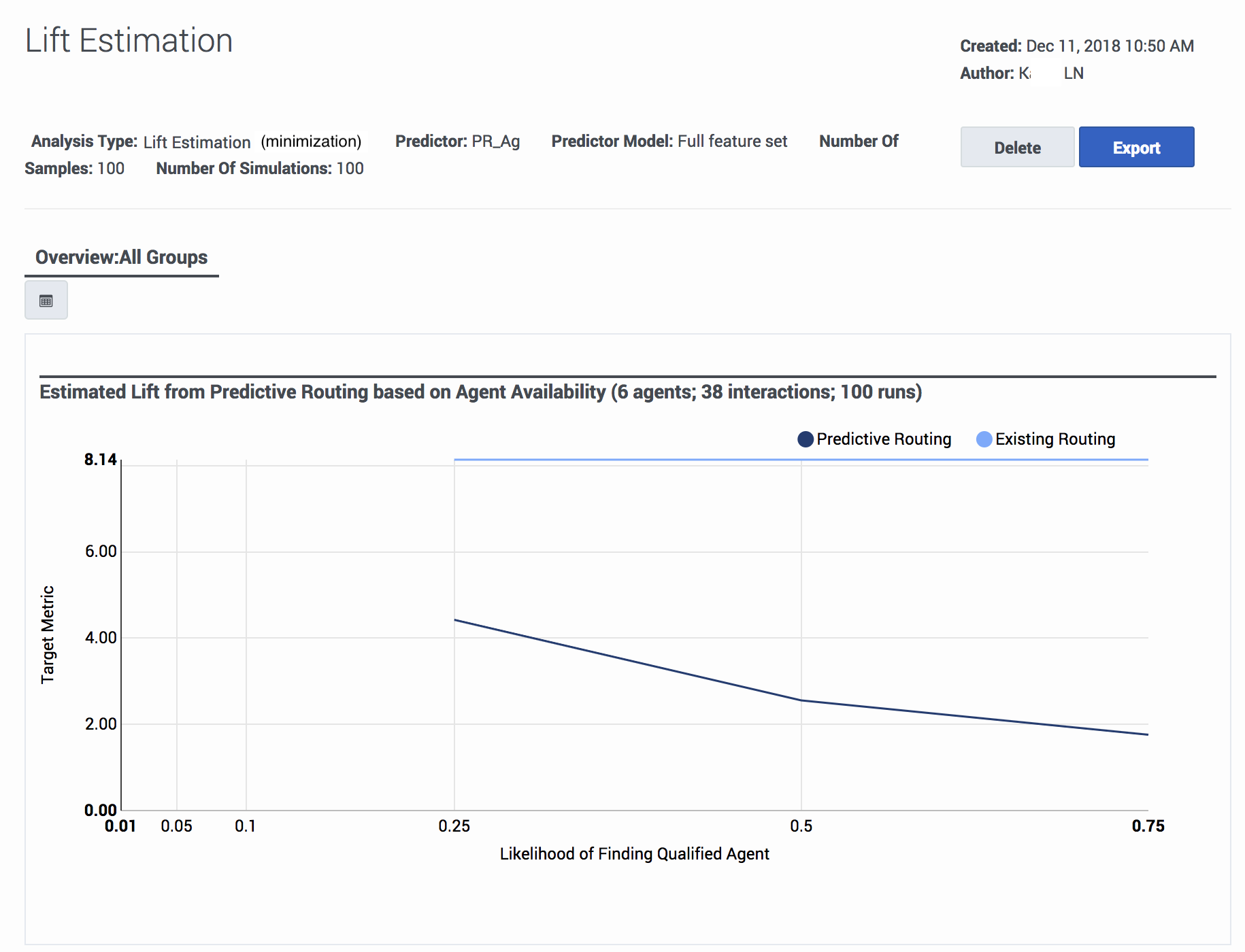Viewport: 1245px width, 952px height.
Task: Select the Overview:All Groups tab
Action: point(121,257)
